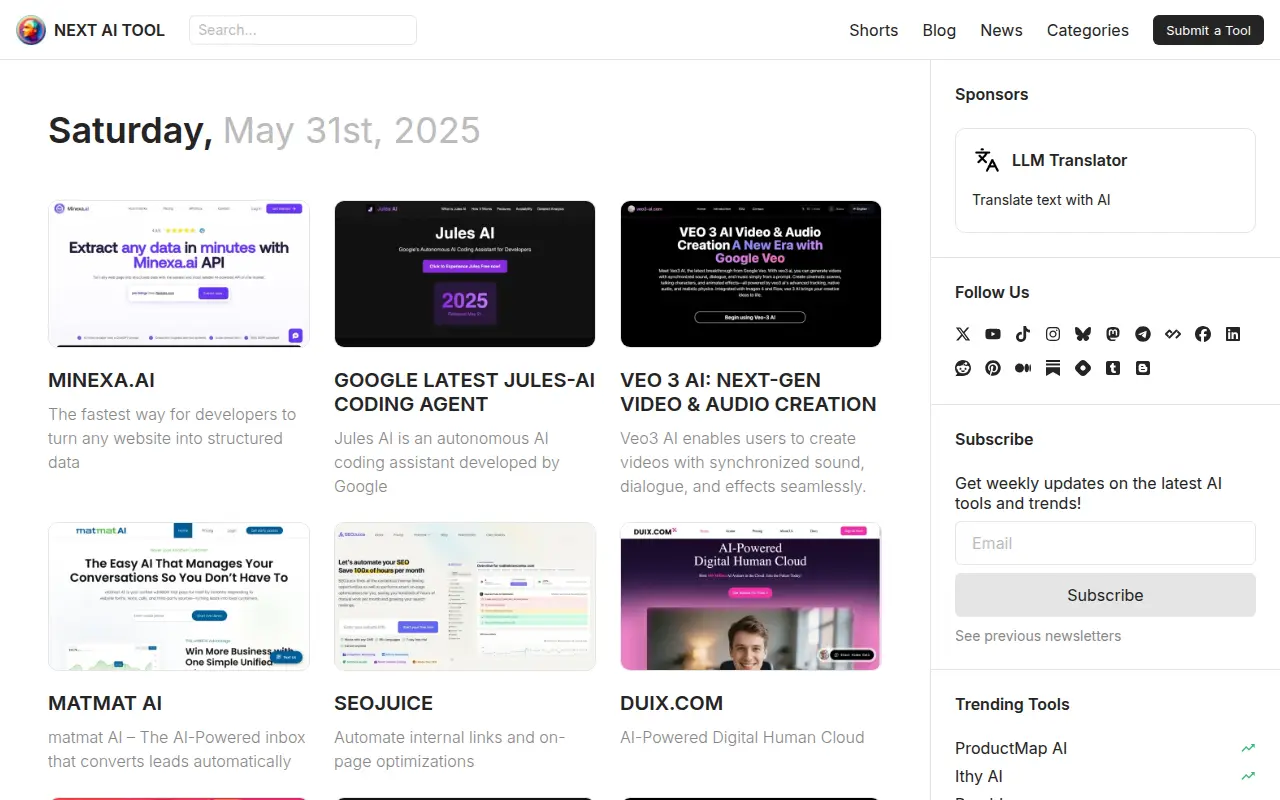
Task: Open the Pinterest social icon
Action: tap(993, 368)
